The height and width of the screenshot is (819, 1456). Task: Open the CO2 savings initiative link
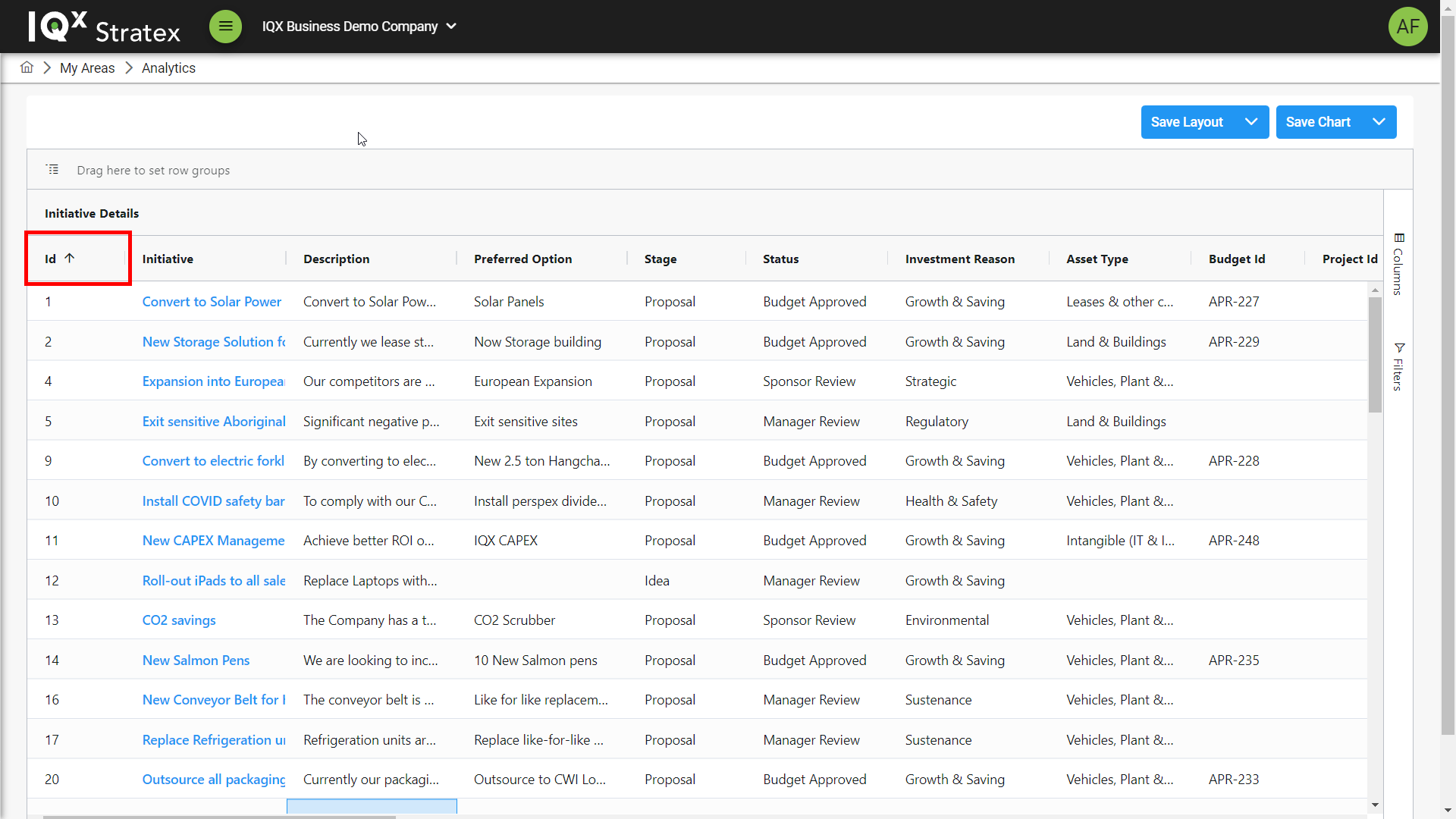[179, 620]
